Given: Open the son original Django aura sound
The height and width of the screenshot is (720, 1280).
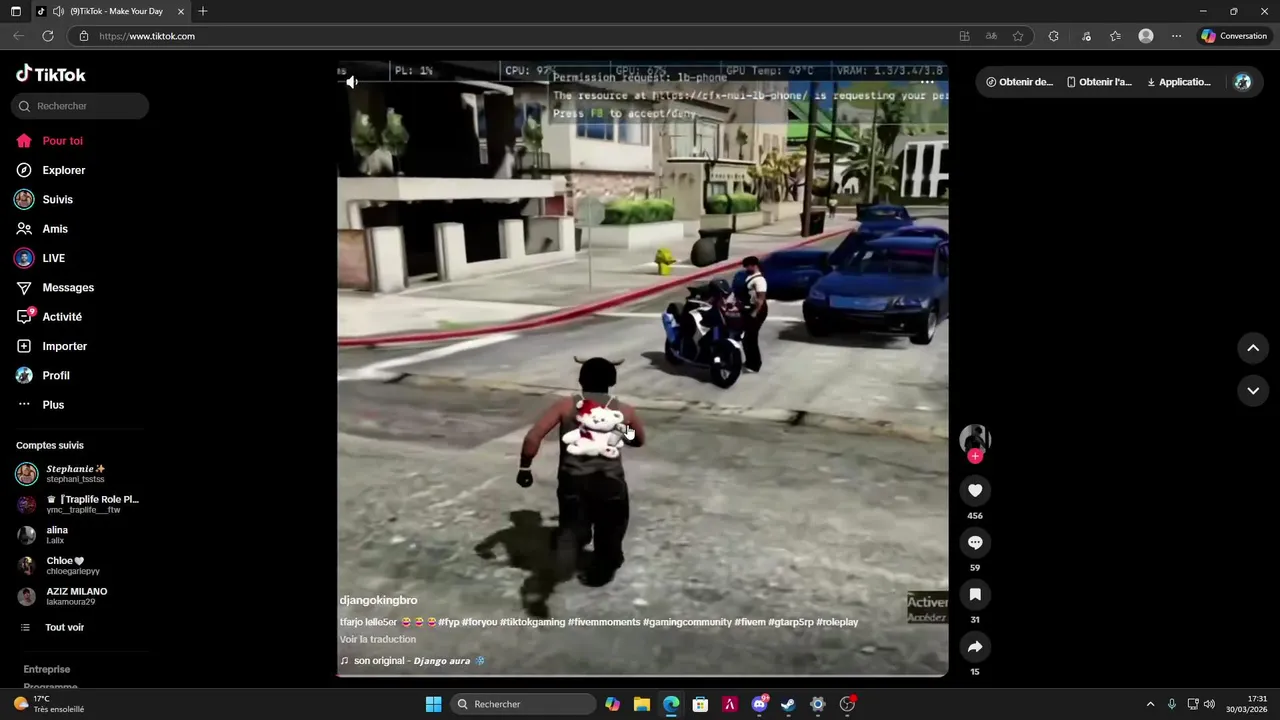Looking at the screenshot, I should click(x=412, y=661).
